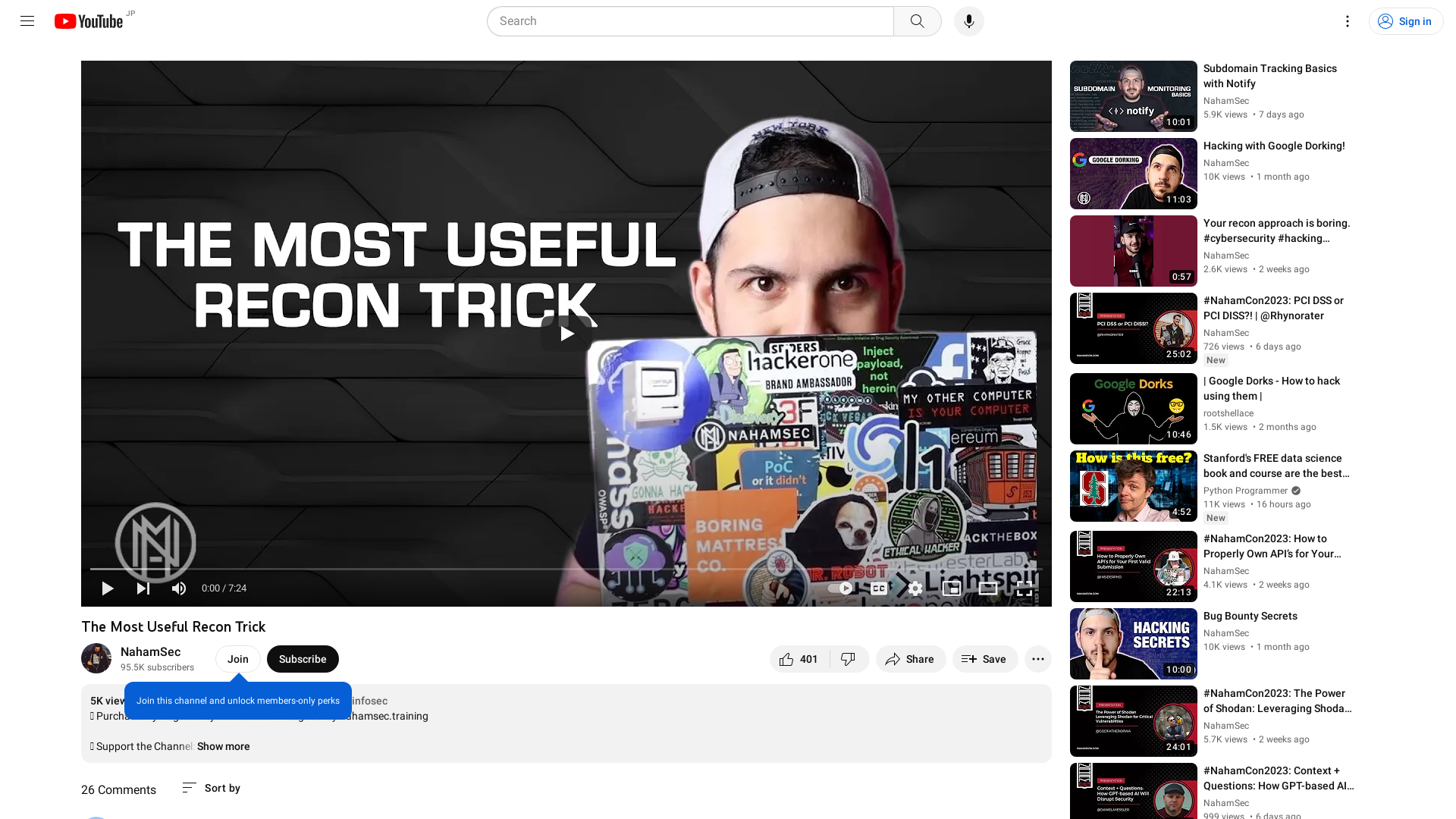Open Bug Bounty Secrets video title
This screenshot has height=819, width=1456.
click(x=1250, y=616)
